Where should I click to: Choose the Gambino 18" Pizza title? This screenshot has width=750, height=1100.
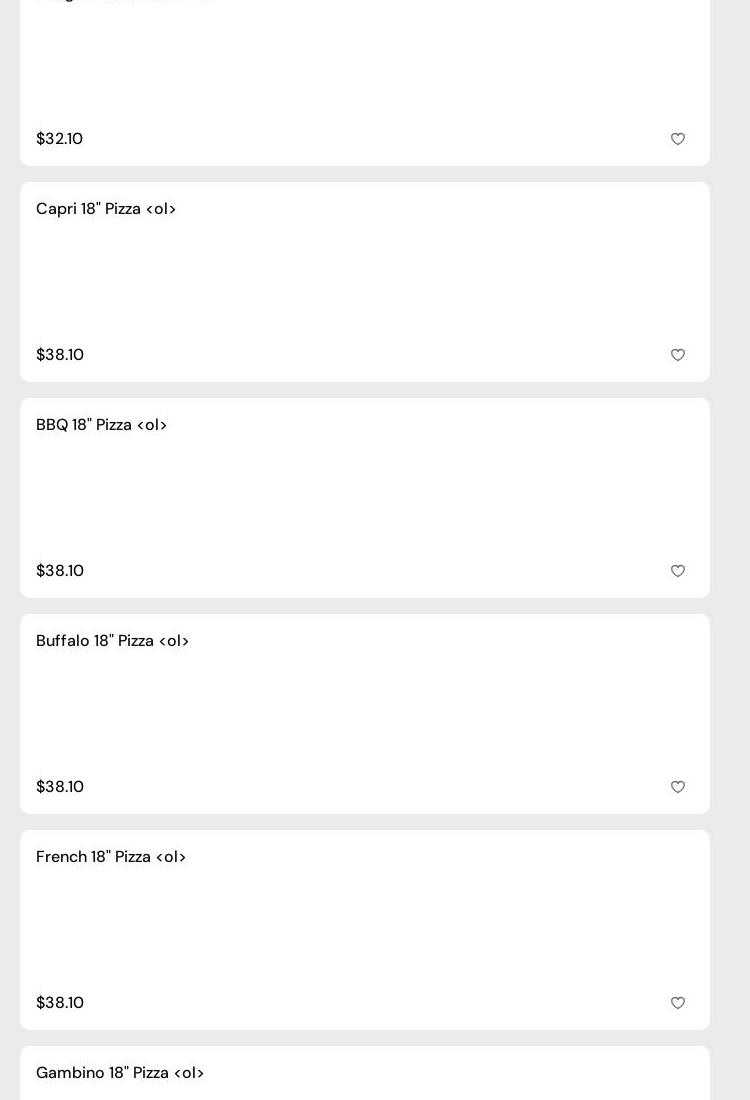120,1073
